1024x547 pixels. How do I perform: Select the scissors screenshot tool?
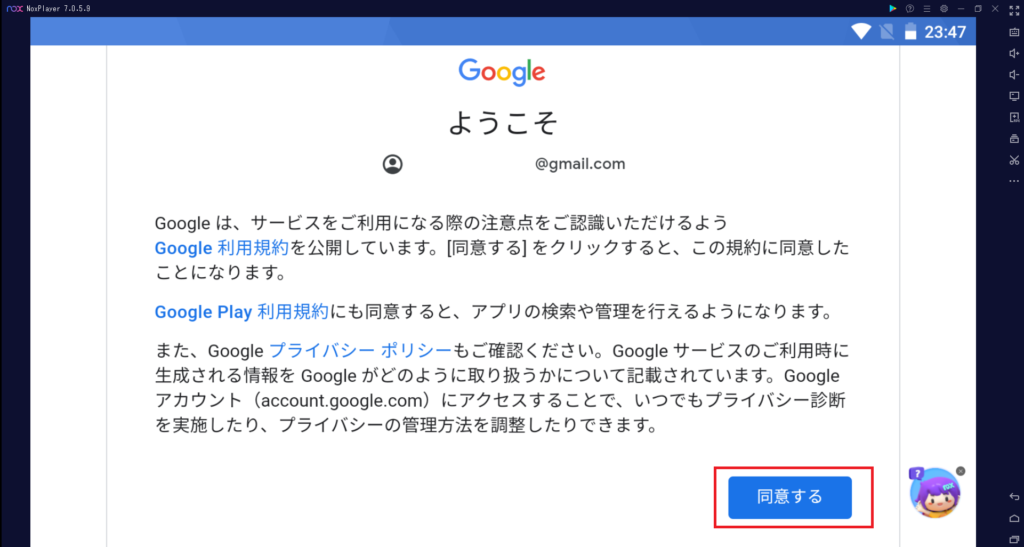pyautogui.click(x=1014, y=160)
